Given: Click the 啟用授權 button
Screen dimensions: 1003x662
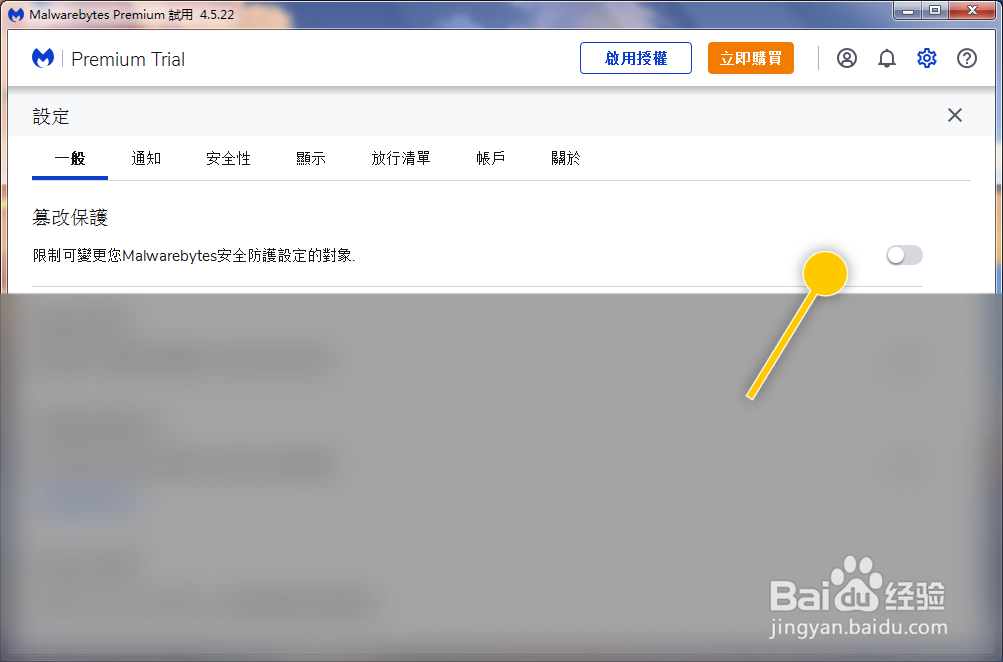Looking at the screenshot, I should [636, 58].
